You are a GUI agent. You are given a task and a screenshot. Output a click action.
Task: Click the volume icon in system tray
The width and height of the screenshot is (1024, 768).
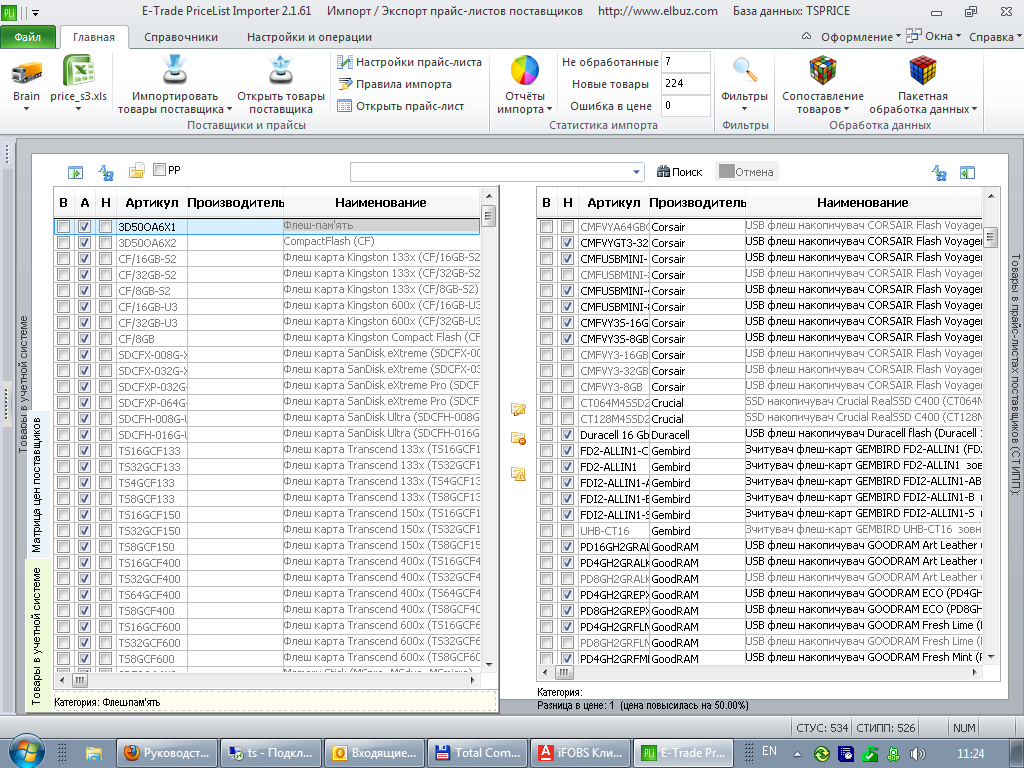[x=918, y=754]
